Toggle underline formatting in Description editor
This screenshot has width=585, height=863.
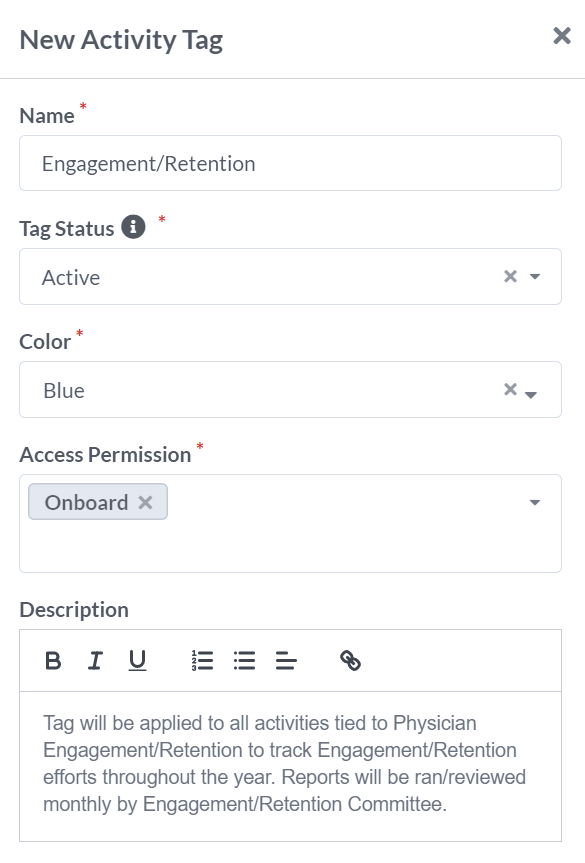click(x=137, y=660)
